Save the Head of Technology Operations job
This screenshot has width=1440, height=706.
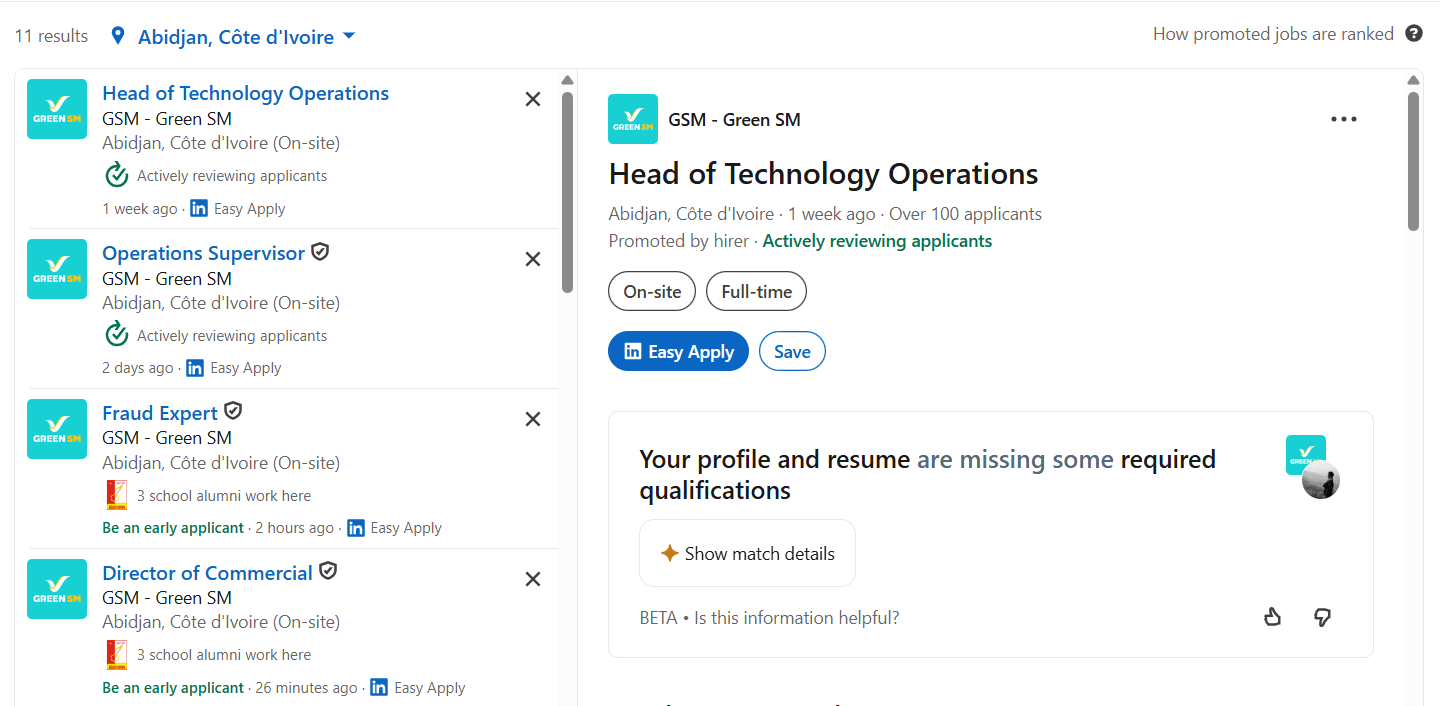pos(792,351)
